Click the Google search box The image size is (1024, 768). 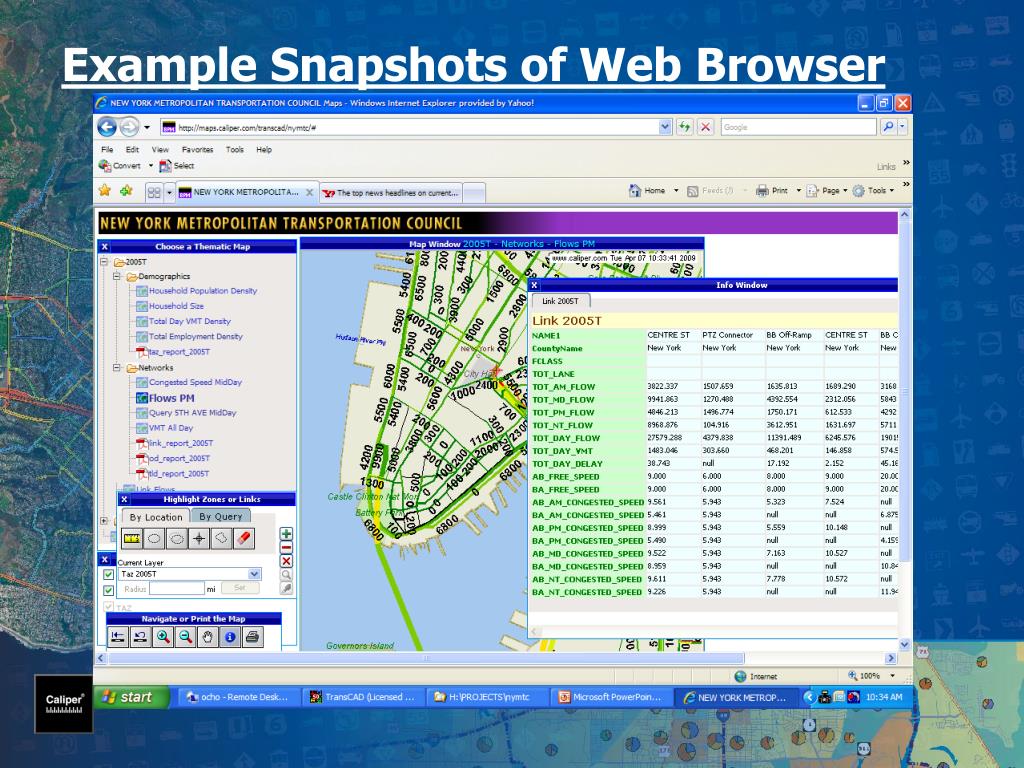coord(798,127)
